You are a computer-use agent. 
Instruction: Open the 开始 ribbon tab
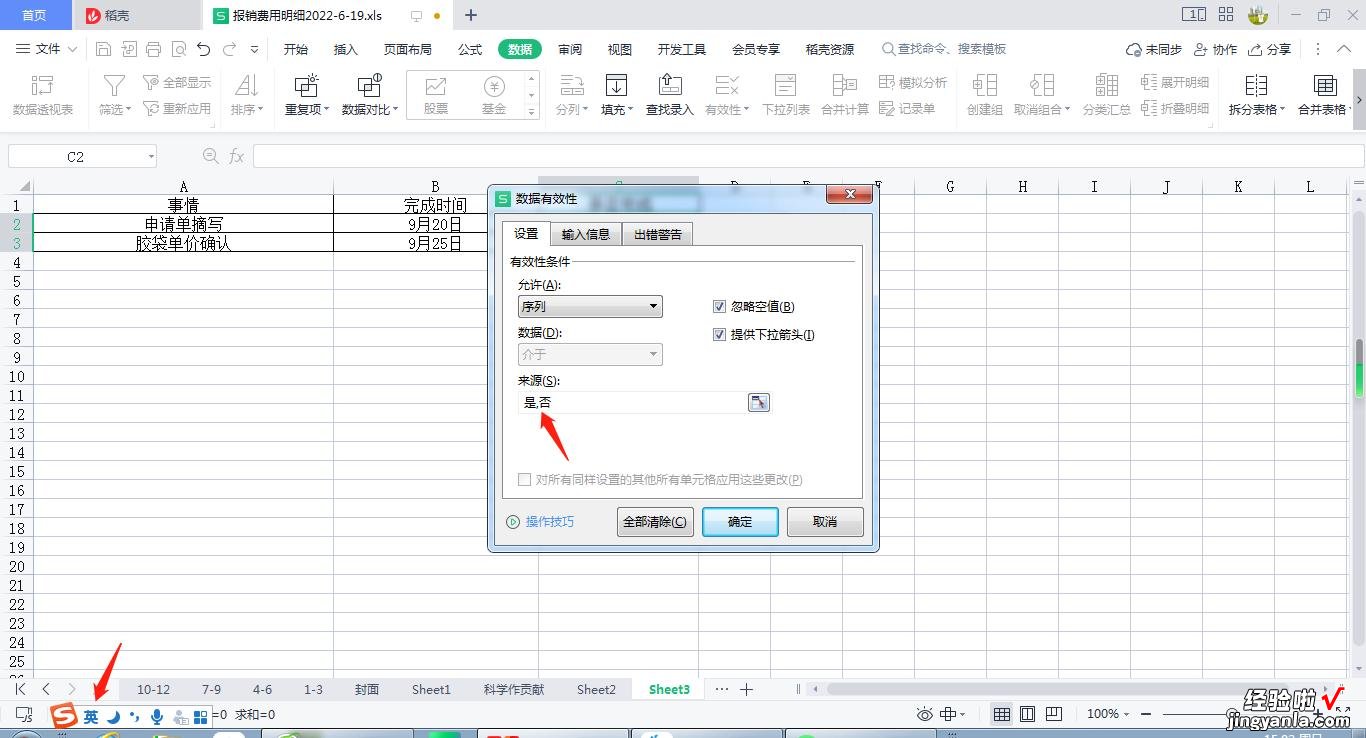tap(296, 49)
